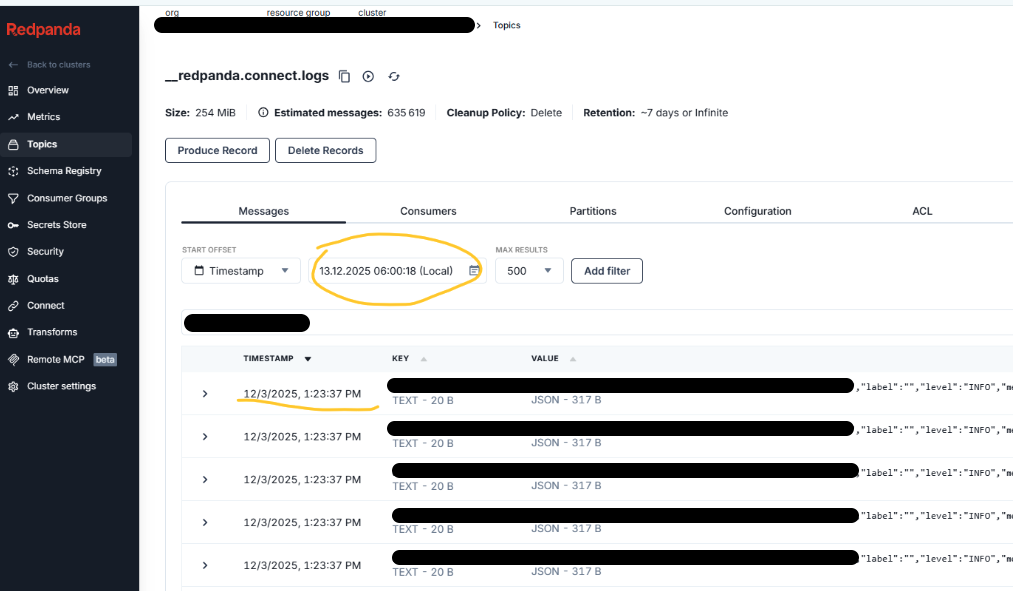Expand the first message row
This screenshot has height=591, width=1019.
(x=205, y=394)
